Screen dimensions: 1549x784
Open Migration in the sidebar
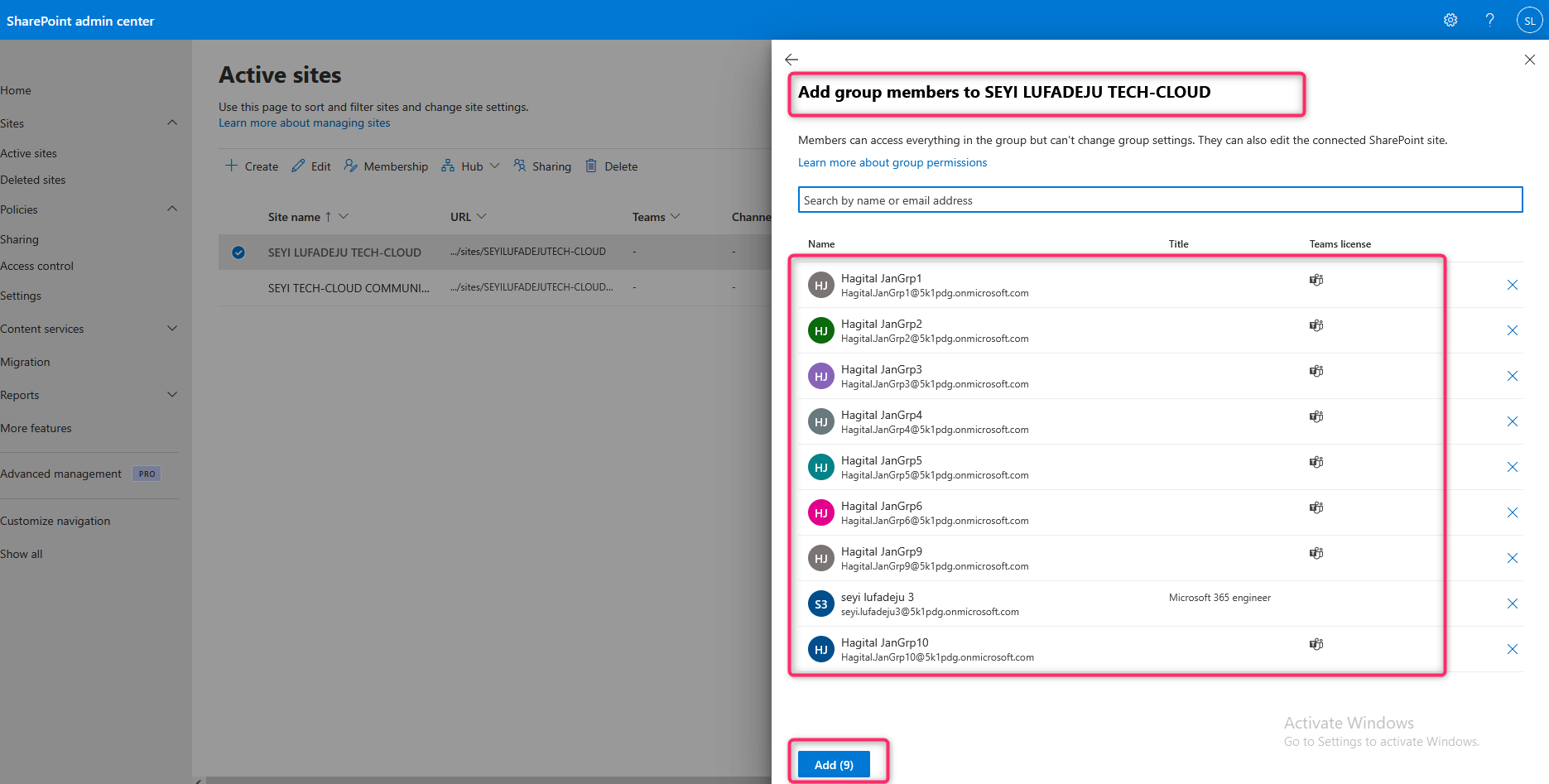tap(26, 362)
